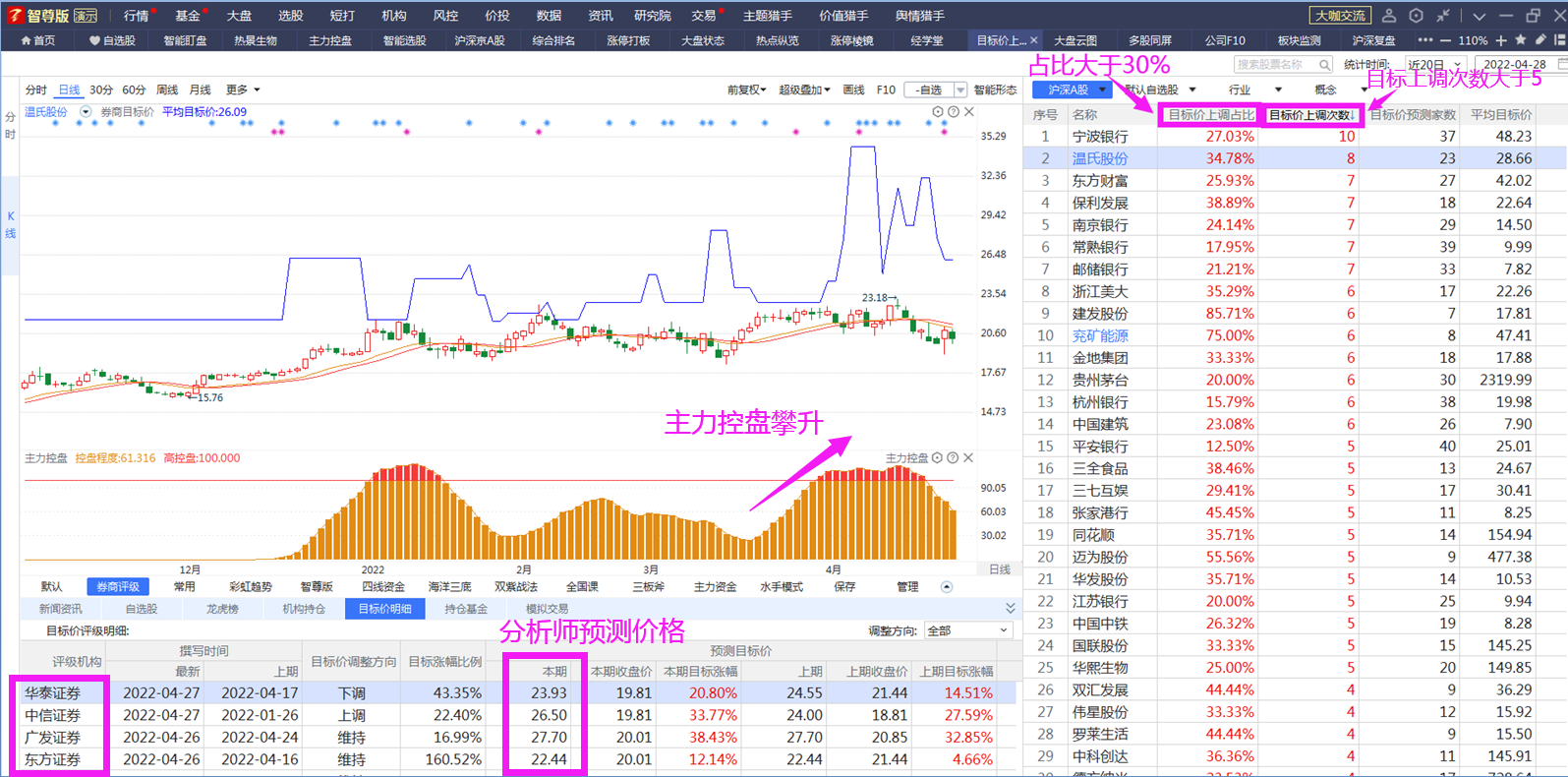Screen dimensions: 1568x777
Task: Click the shrink window arrows icon
Action: tap(1442, 16)
